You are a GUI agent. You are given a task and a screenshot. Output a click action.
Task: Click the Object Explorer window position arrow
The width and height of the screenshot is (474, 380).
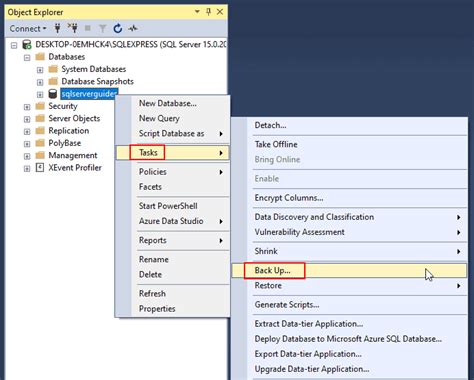(x=197, y=12)
